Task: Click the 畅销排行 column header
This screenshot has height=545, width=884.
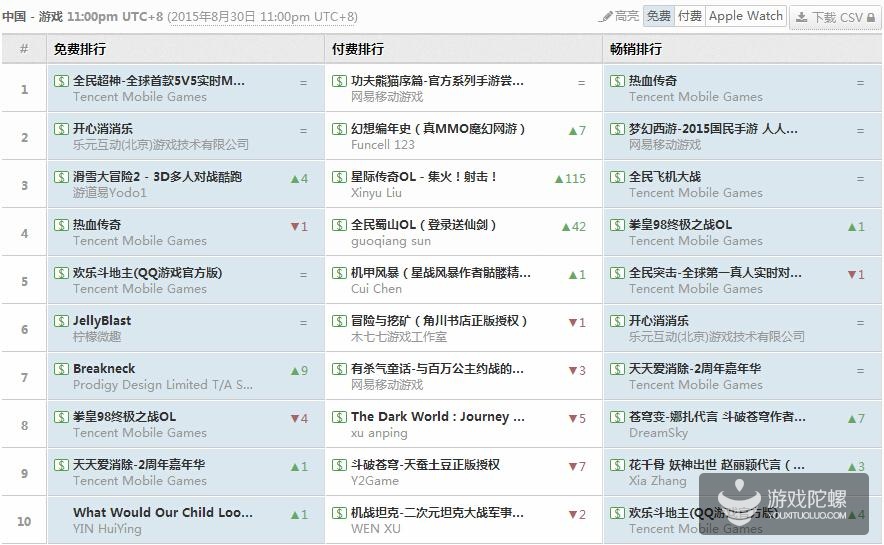Action: [635, 49]
